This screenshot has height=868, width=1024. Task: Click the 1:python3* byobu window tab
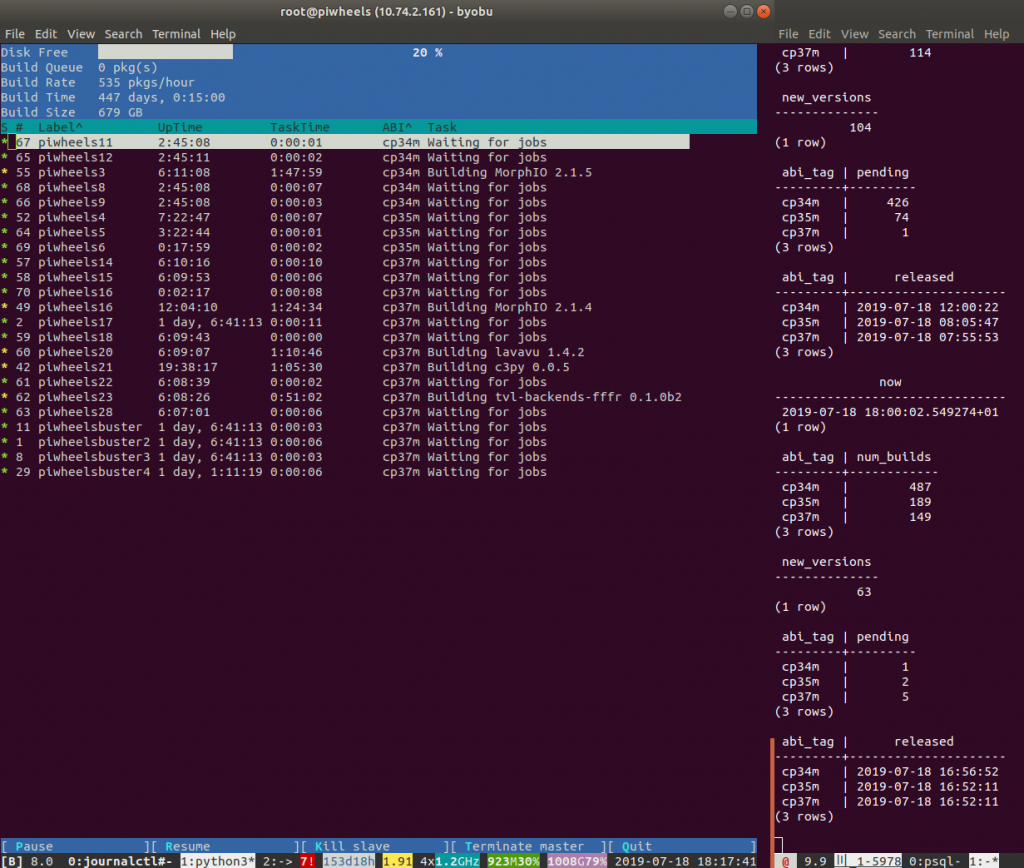coord(217,861)
